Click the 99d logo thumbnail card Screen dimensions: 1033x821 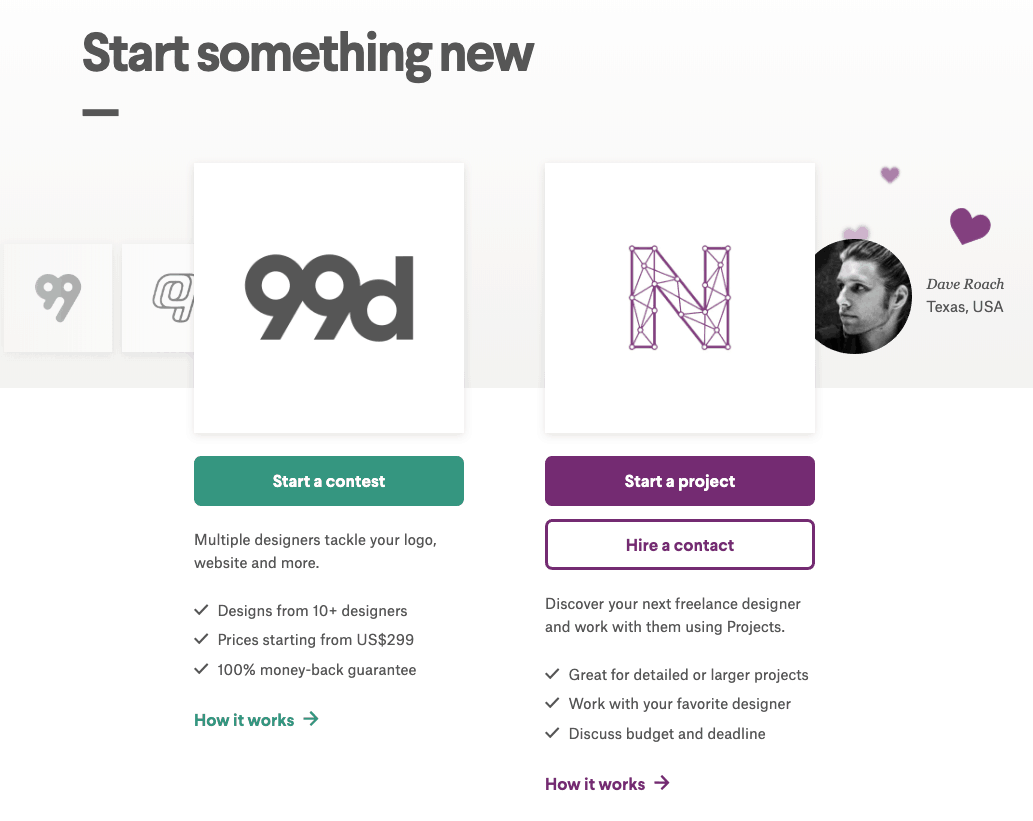click(x=328, y=297)
